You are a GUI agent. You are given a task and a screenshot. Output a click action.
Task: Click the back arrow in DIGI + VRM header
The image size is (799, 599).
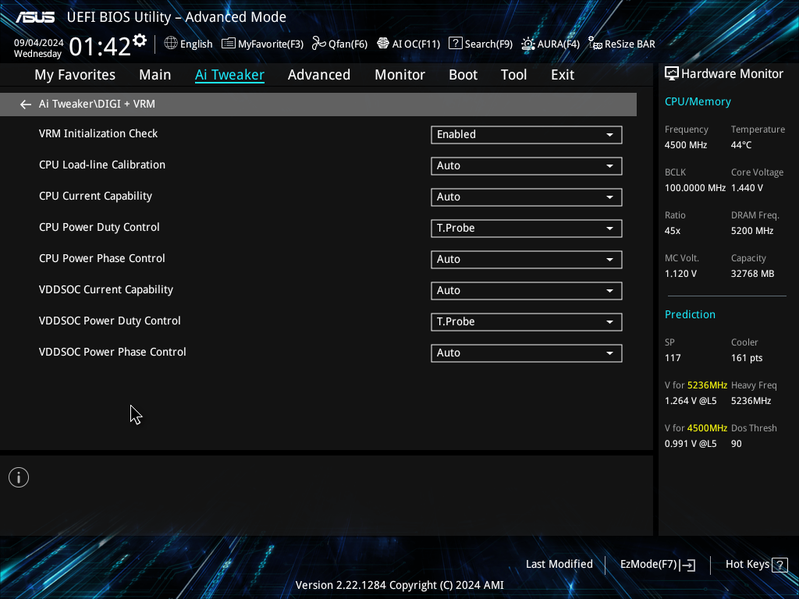pos(25,104)
